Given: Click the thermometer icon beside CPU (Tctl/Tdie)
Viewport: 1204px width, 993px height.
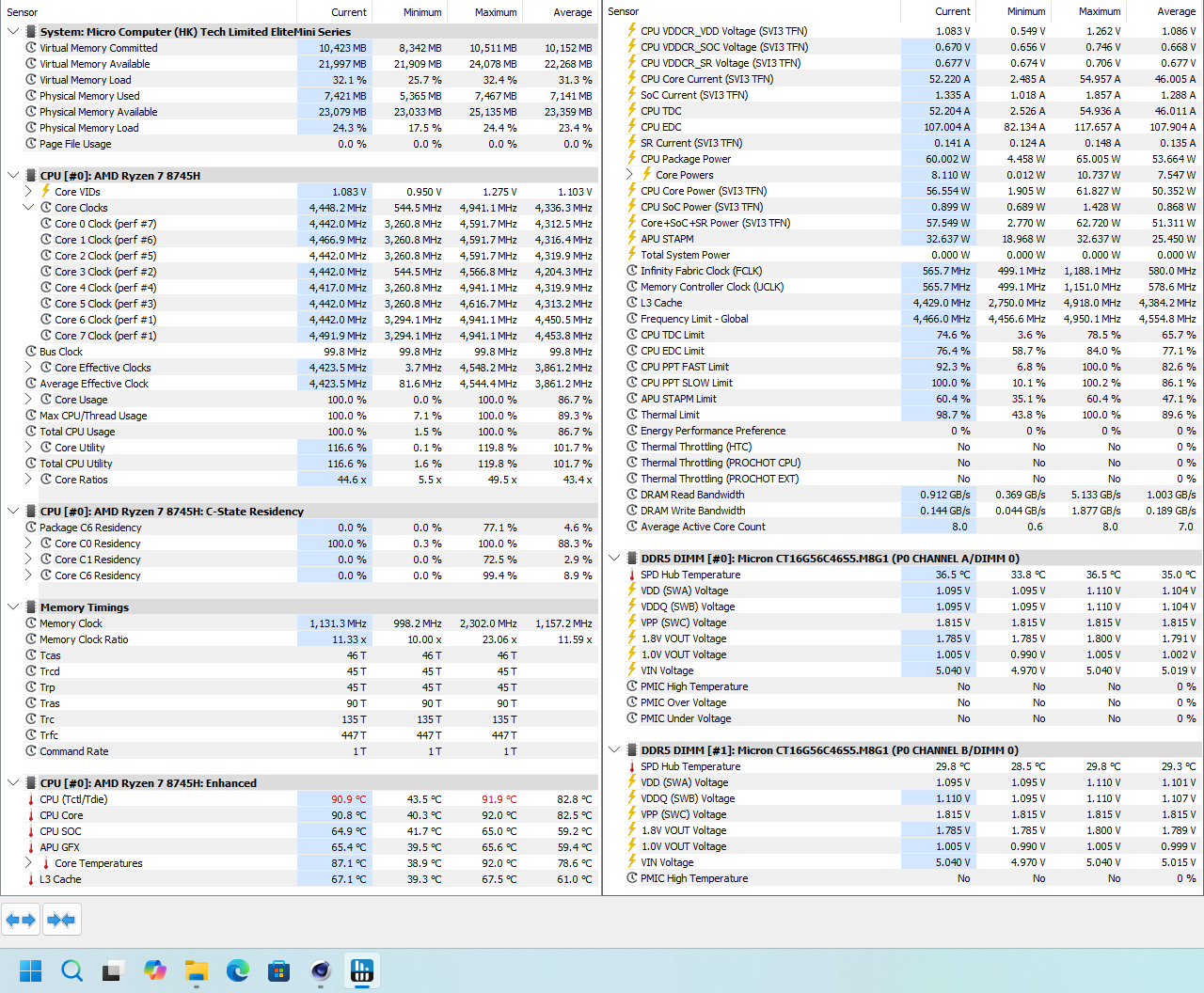Looking at the screenshot, I should (31, 799).
